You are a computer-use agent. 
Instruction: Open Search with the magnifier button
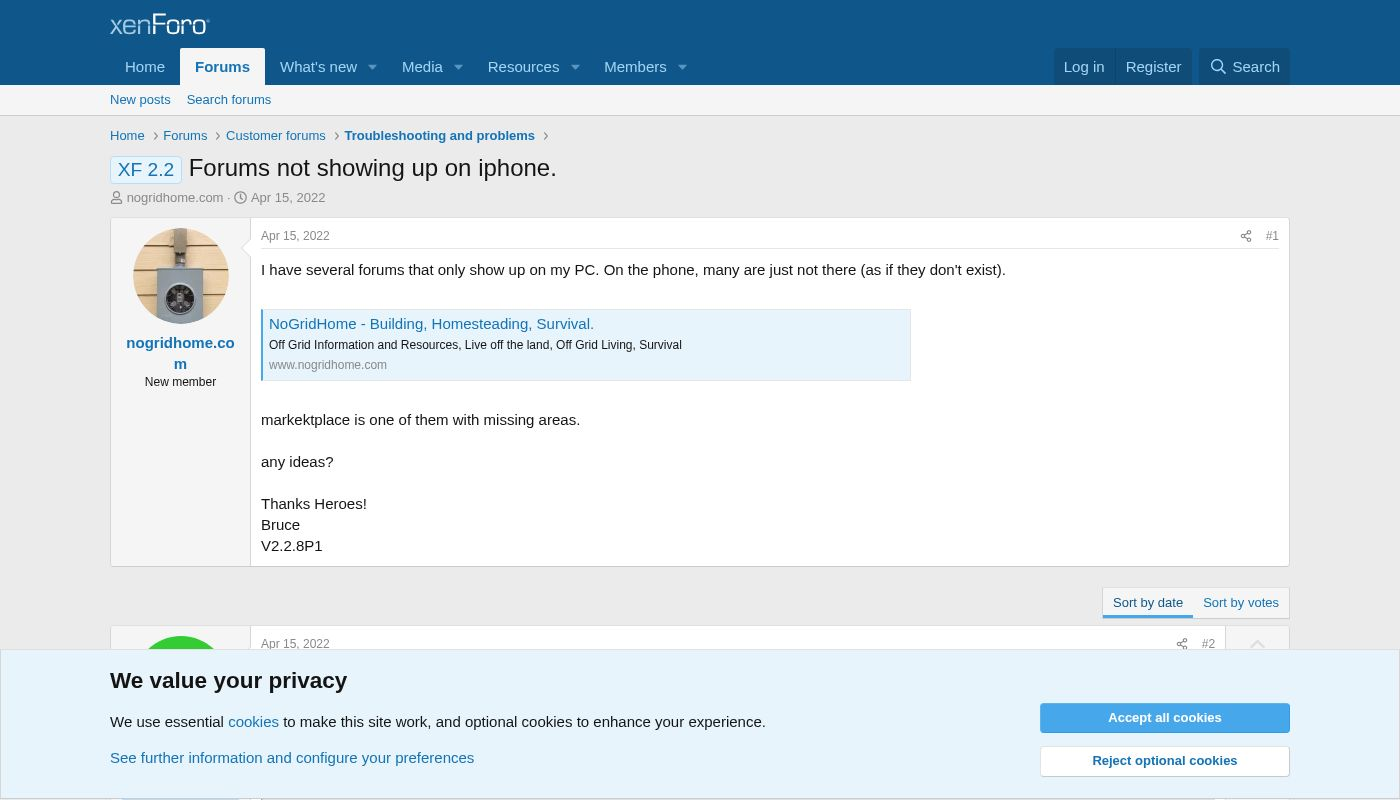coord(1244,67)
